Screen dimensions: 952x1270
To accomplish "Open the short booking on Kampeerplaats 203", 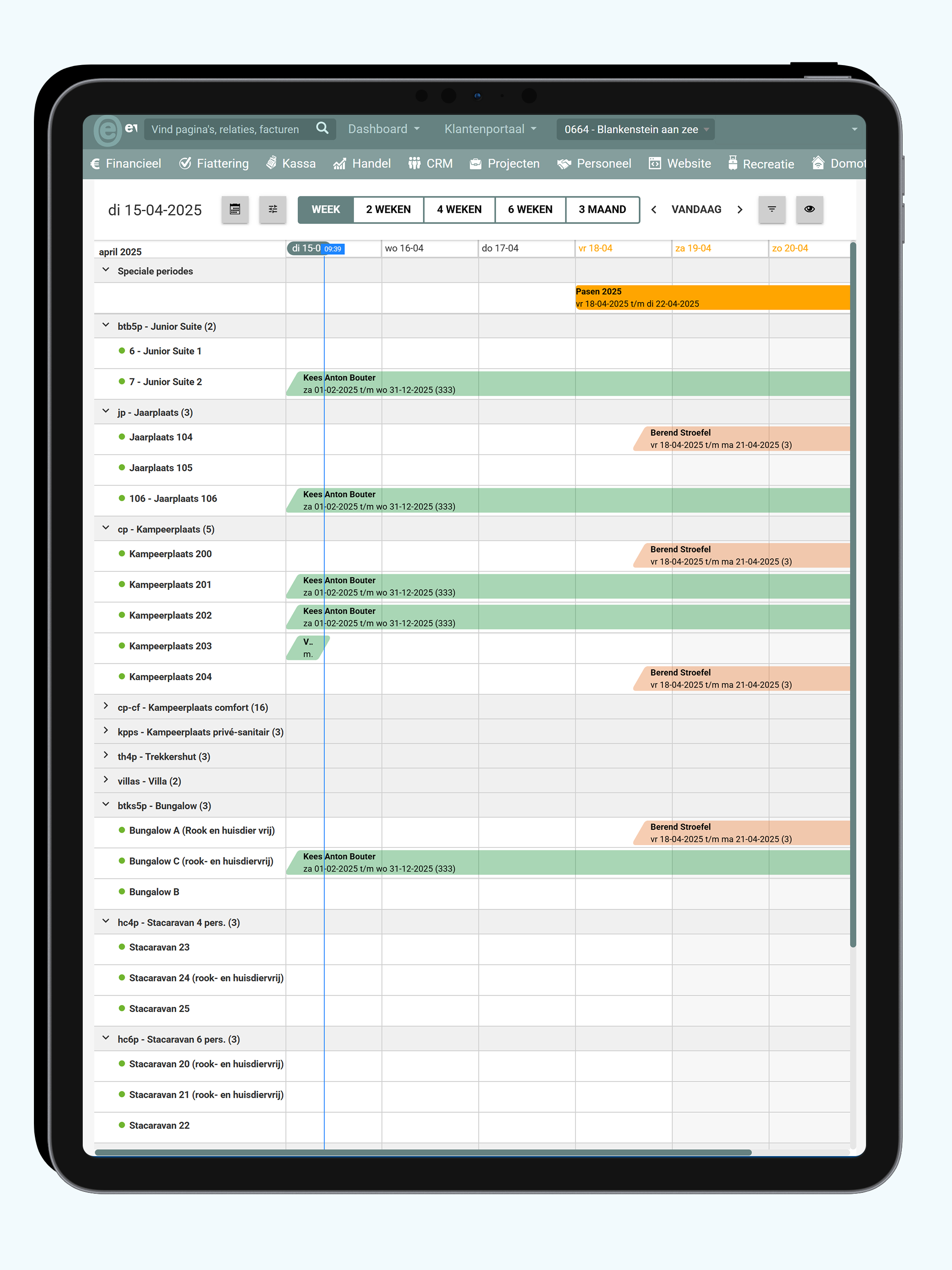I will click(308, 648).
